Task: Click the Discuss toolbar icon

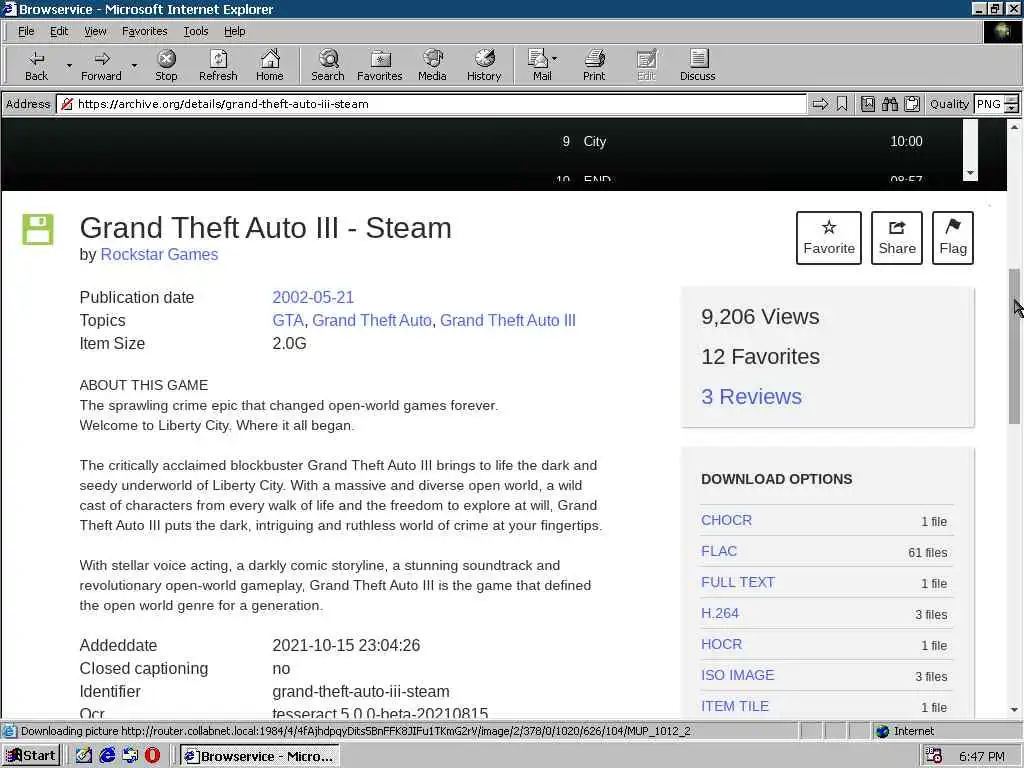Action: [697, 65]
